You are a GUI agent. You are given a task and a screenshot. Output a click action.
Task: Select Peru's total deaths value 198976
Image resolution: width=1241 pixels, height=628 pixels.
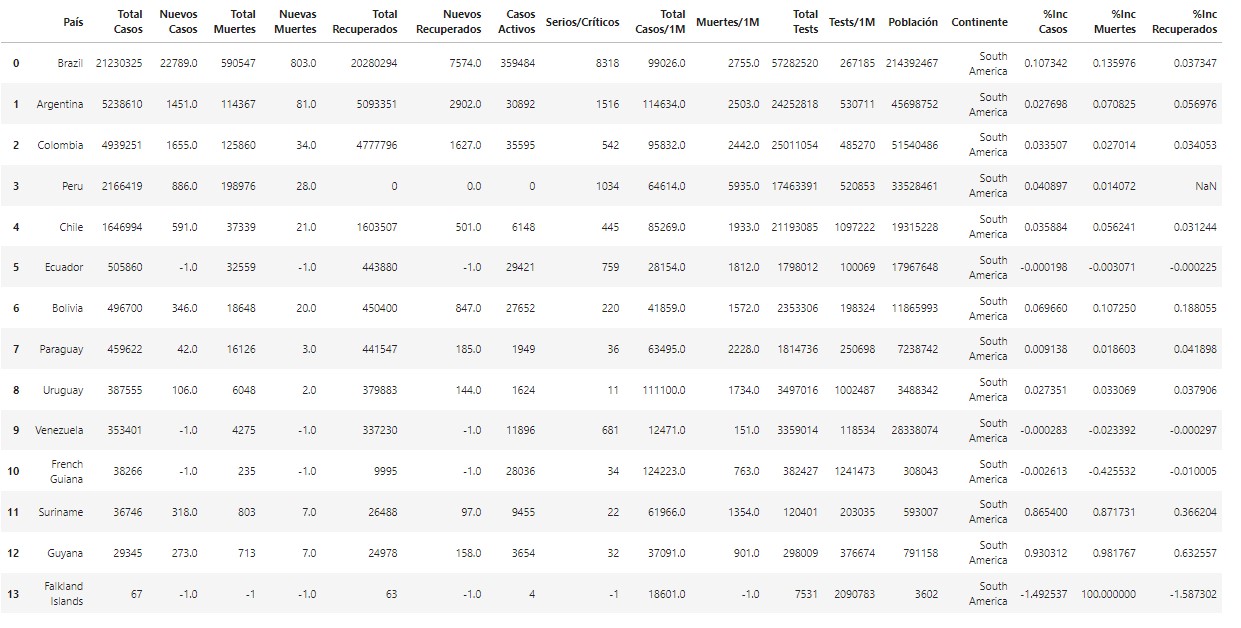[239, 186]
